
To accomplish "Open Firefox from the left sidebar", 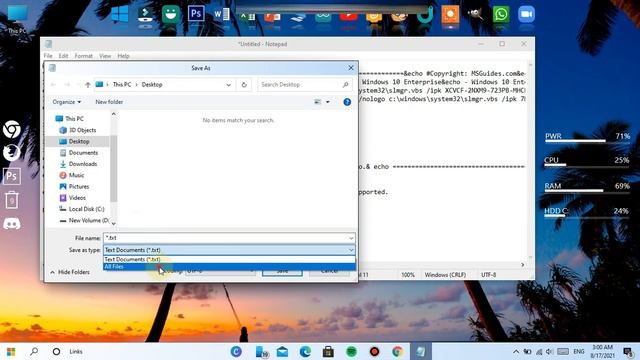I will pos(11,153).
